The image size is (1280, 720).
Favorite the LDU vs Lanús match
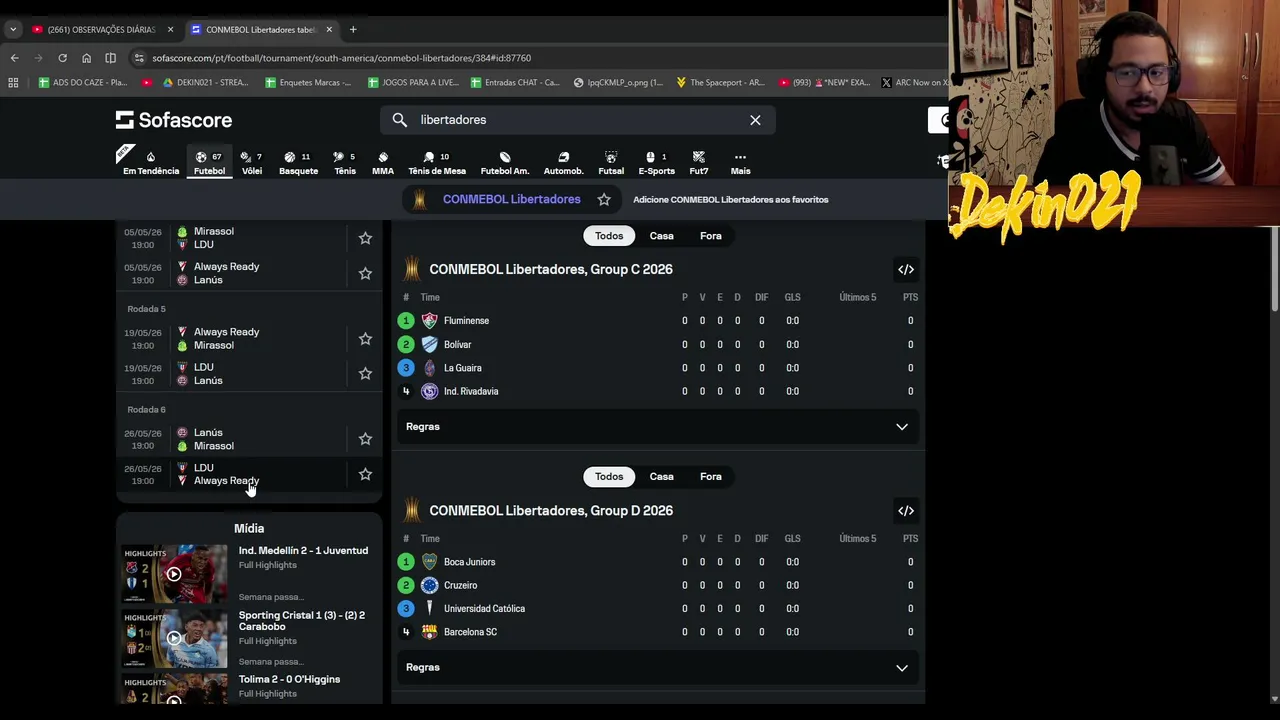(x=365, y=373)
